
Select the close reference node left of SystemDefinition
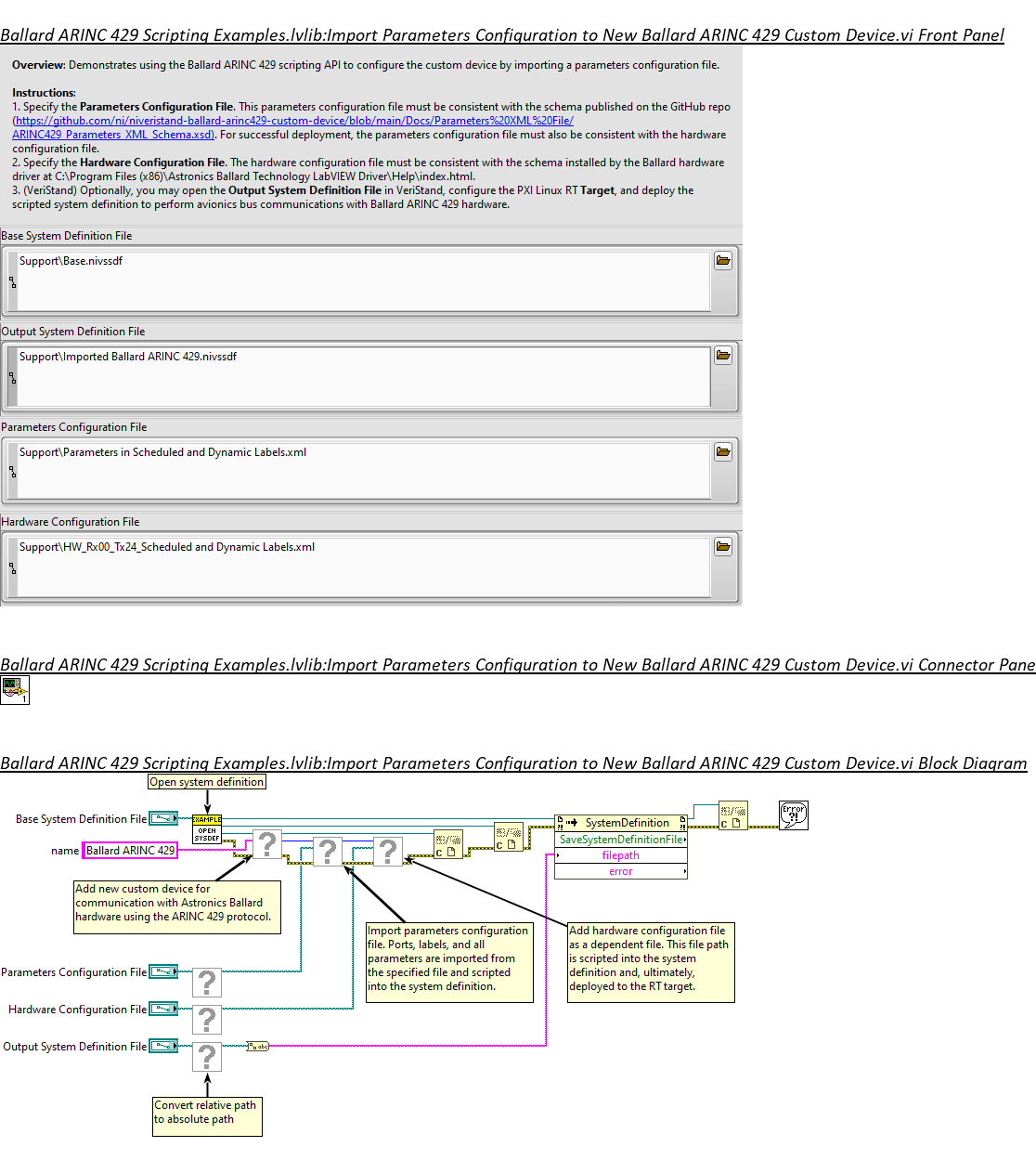pyautogui.click(x=509, y=837)
